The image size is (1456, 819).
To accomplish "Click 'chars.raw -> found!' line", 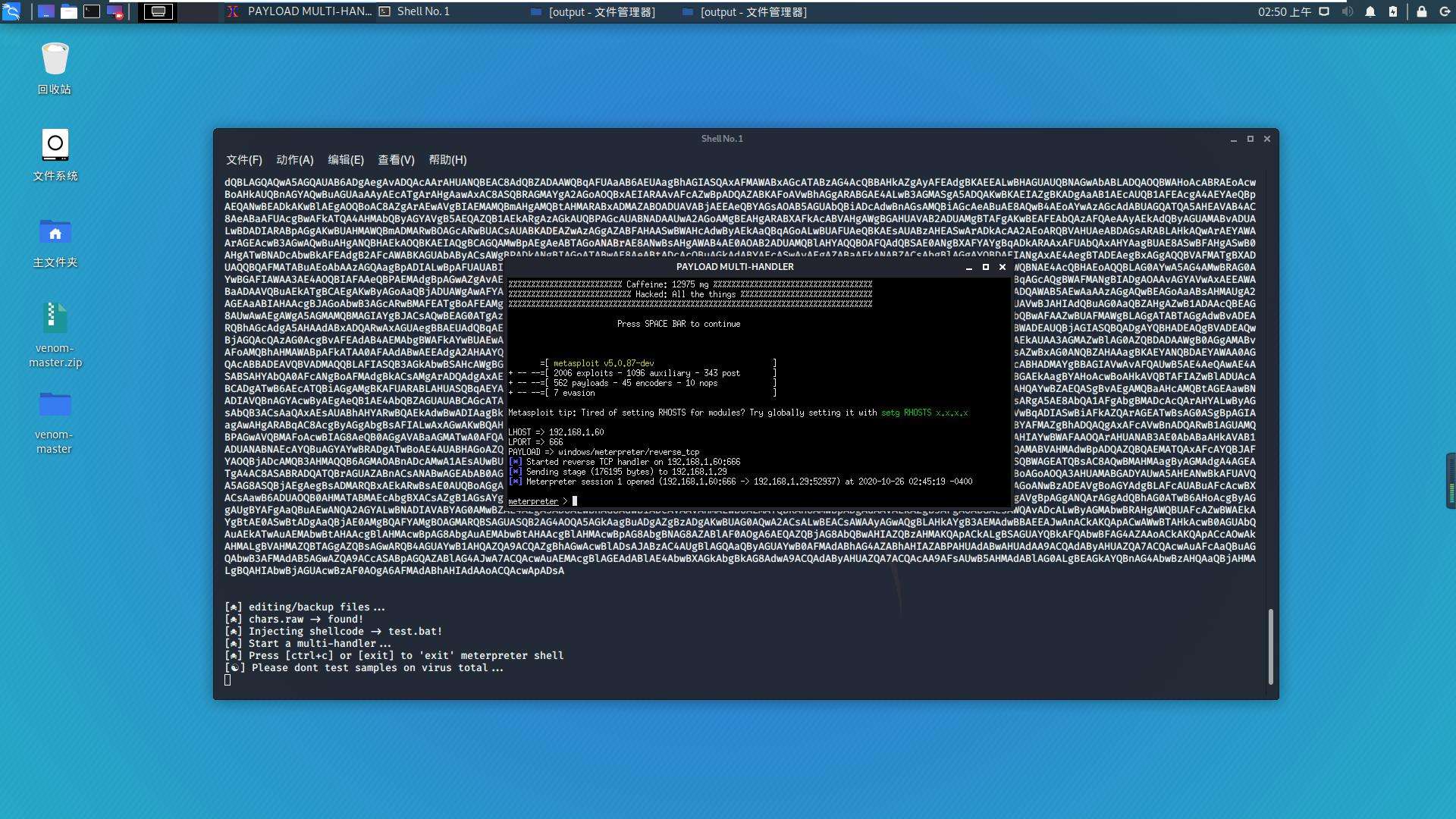I will click(x=294, y=620).
